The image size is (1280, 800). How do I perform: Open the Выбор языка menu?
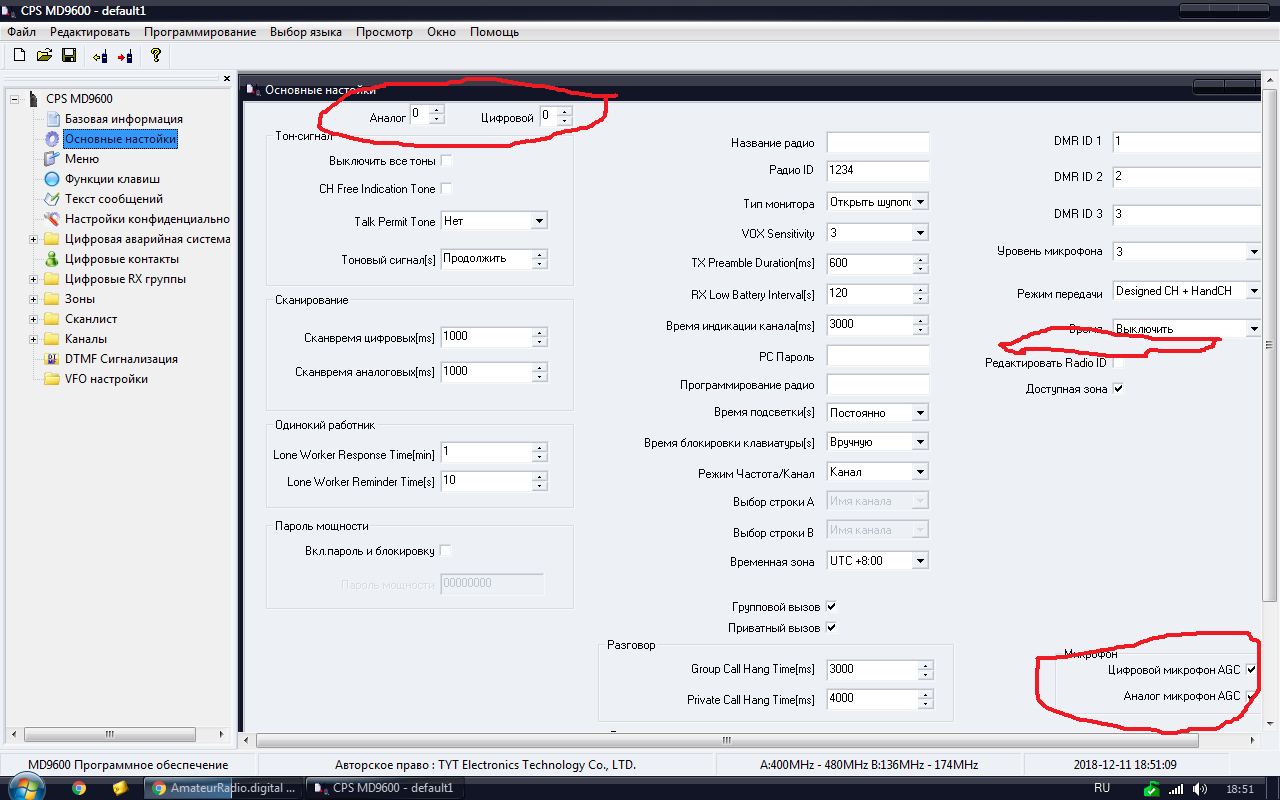[306, 32]
